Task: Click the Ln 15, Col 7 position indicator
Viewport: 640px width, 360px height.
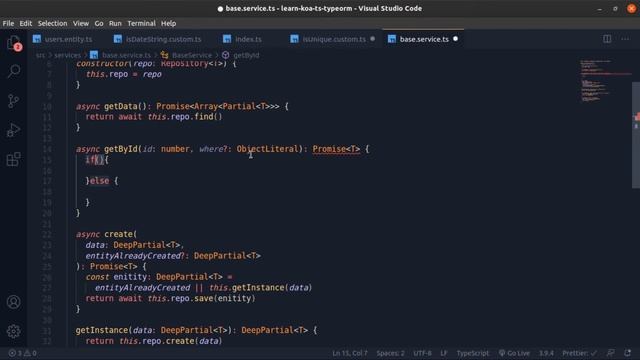Action: (x=350, y=353)
